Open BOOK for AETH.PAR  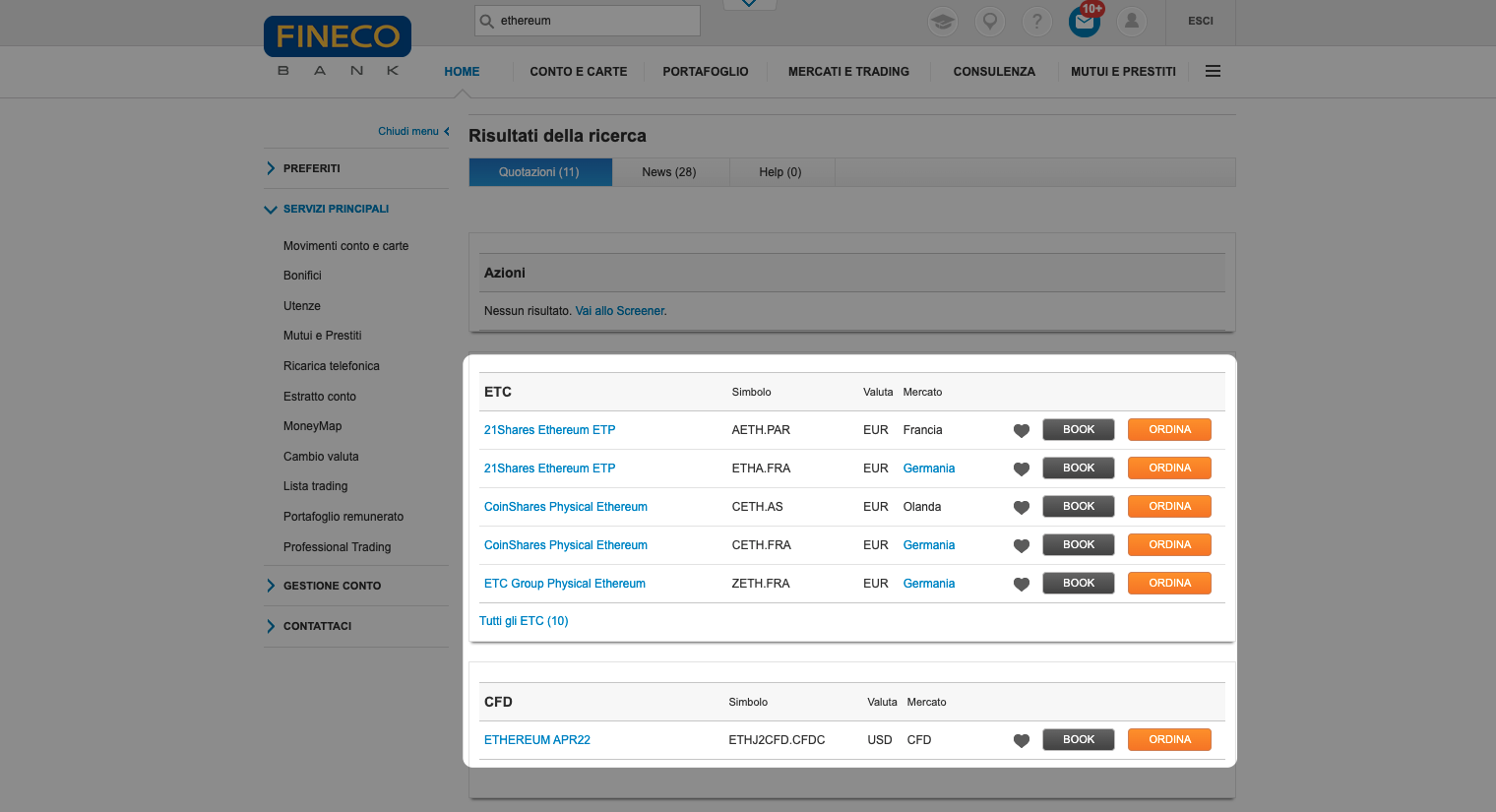pos(1079,429)
